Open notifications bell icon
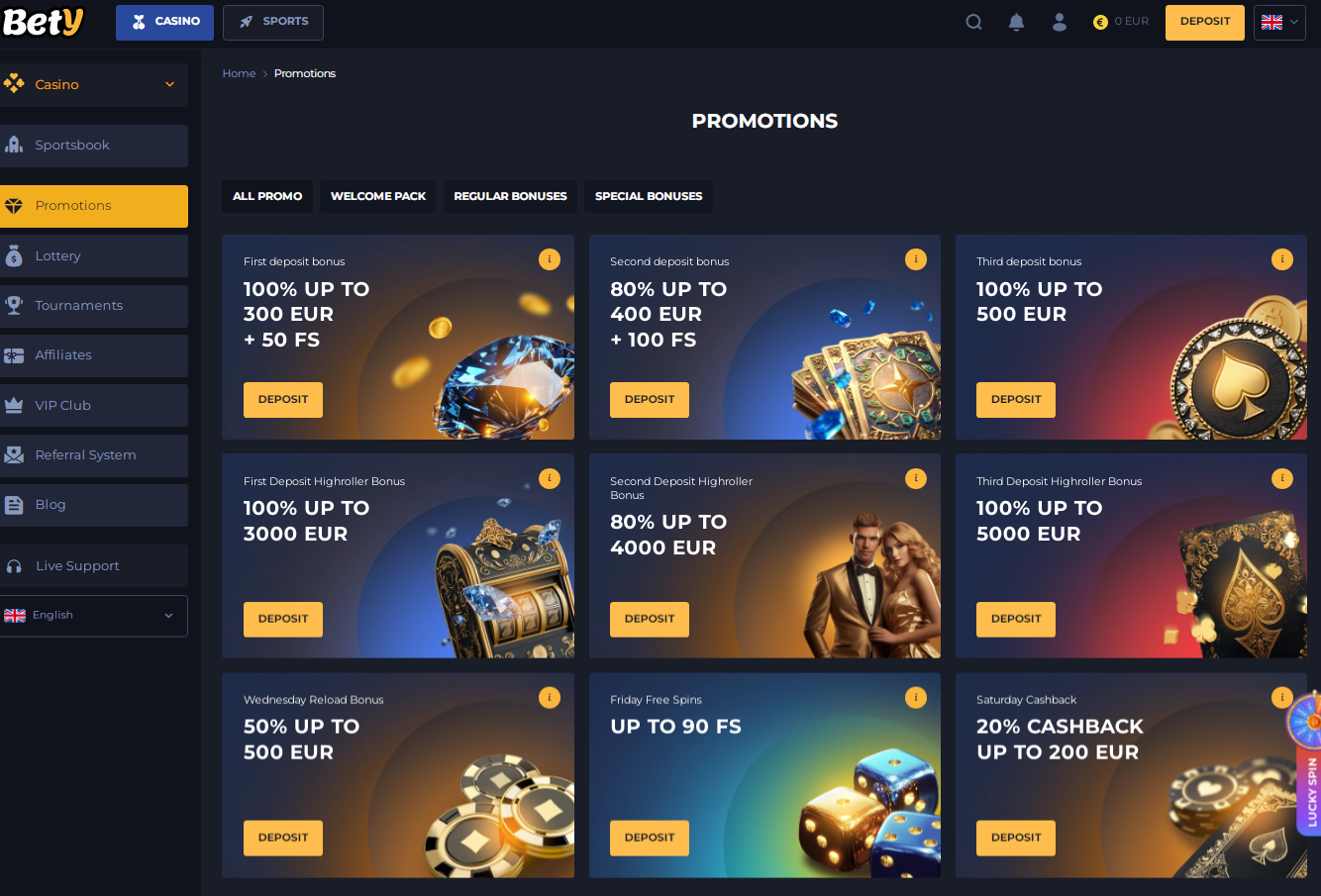 click(x=1016, y=22)
